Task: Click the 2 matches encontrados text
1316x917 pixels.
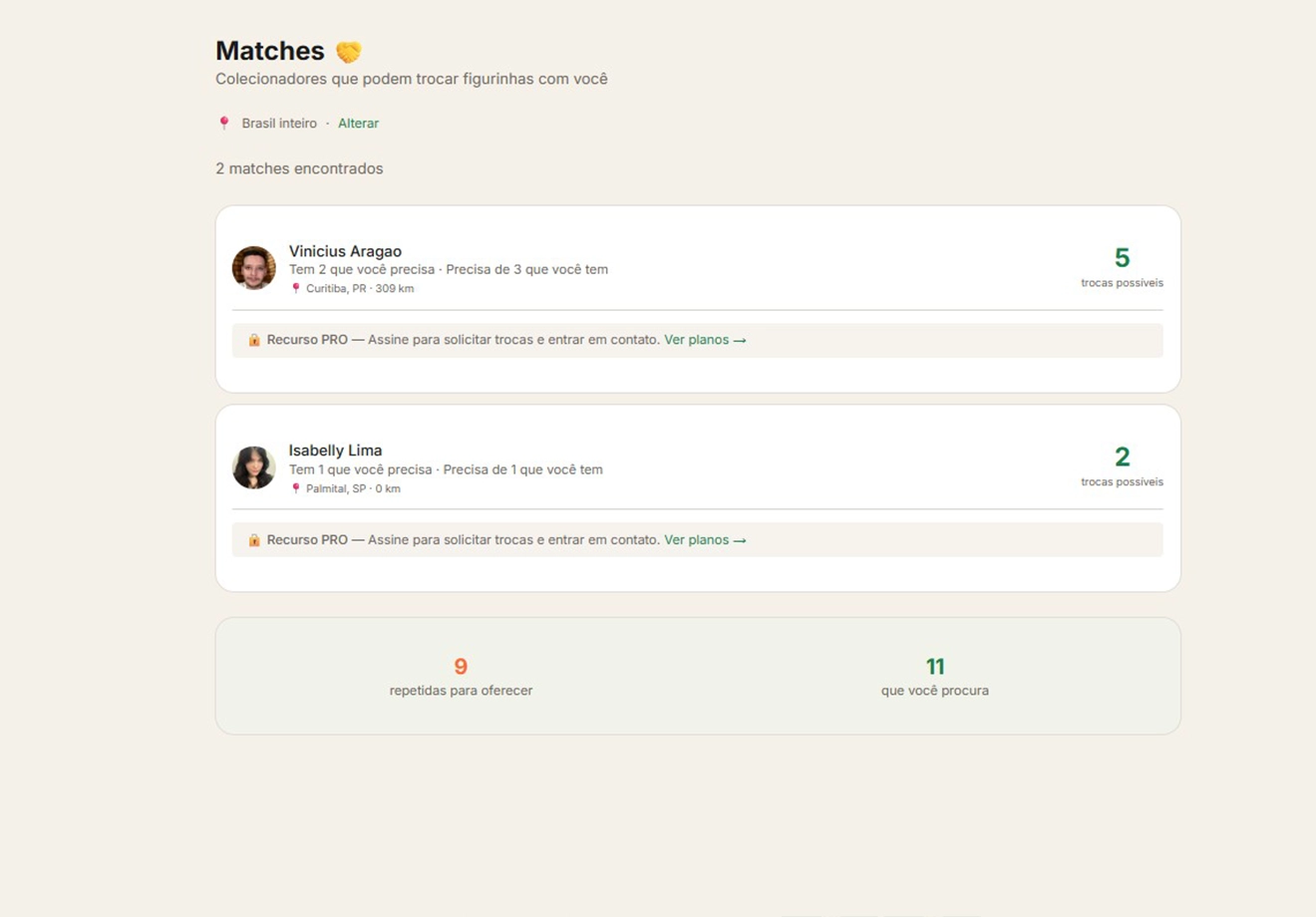Action: [298, 167]
